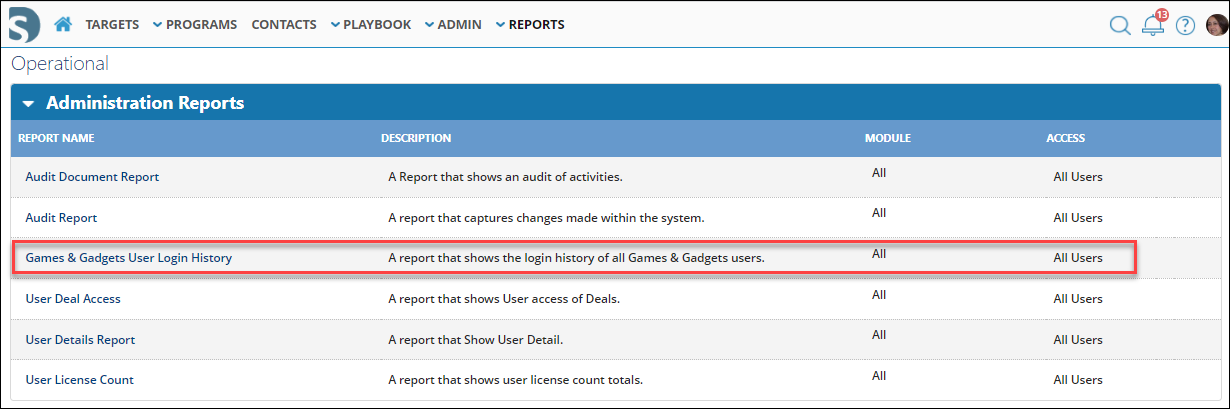Click 'A report that Show User Detail.'
This screenshot has width=1230, height=409.
click(476, 340)
